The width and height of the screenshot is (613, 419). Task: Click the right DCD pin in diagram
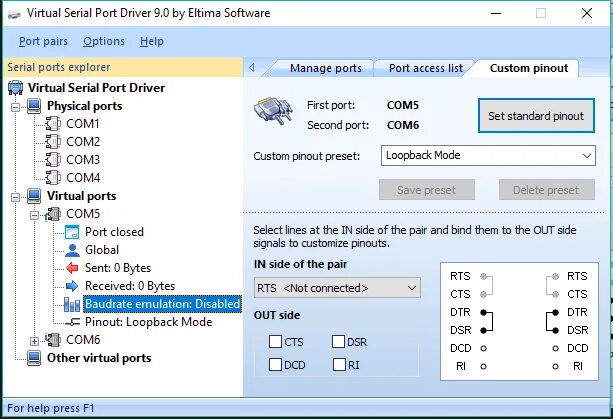coord(555,348)
